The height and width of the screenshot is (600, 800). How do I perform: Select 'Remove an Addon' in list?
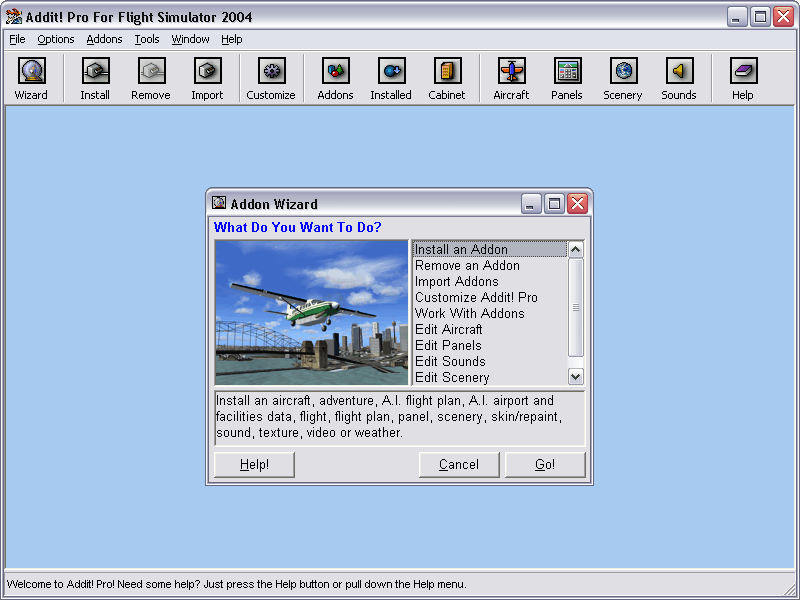(x=489, y=265)
